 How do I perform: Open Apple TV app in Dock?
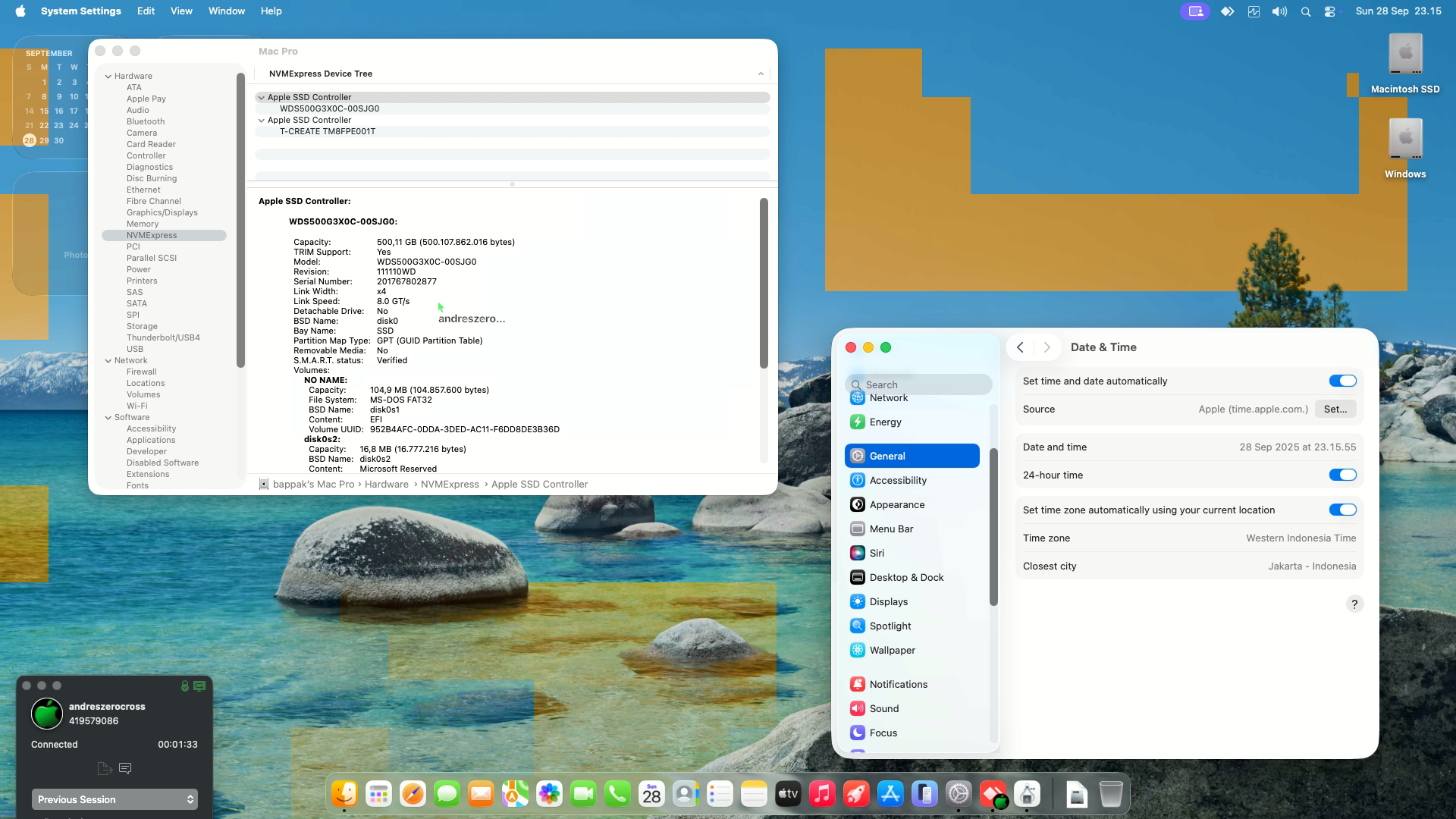[788, 794]
